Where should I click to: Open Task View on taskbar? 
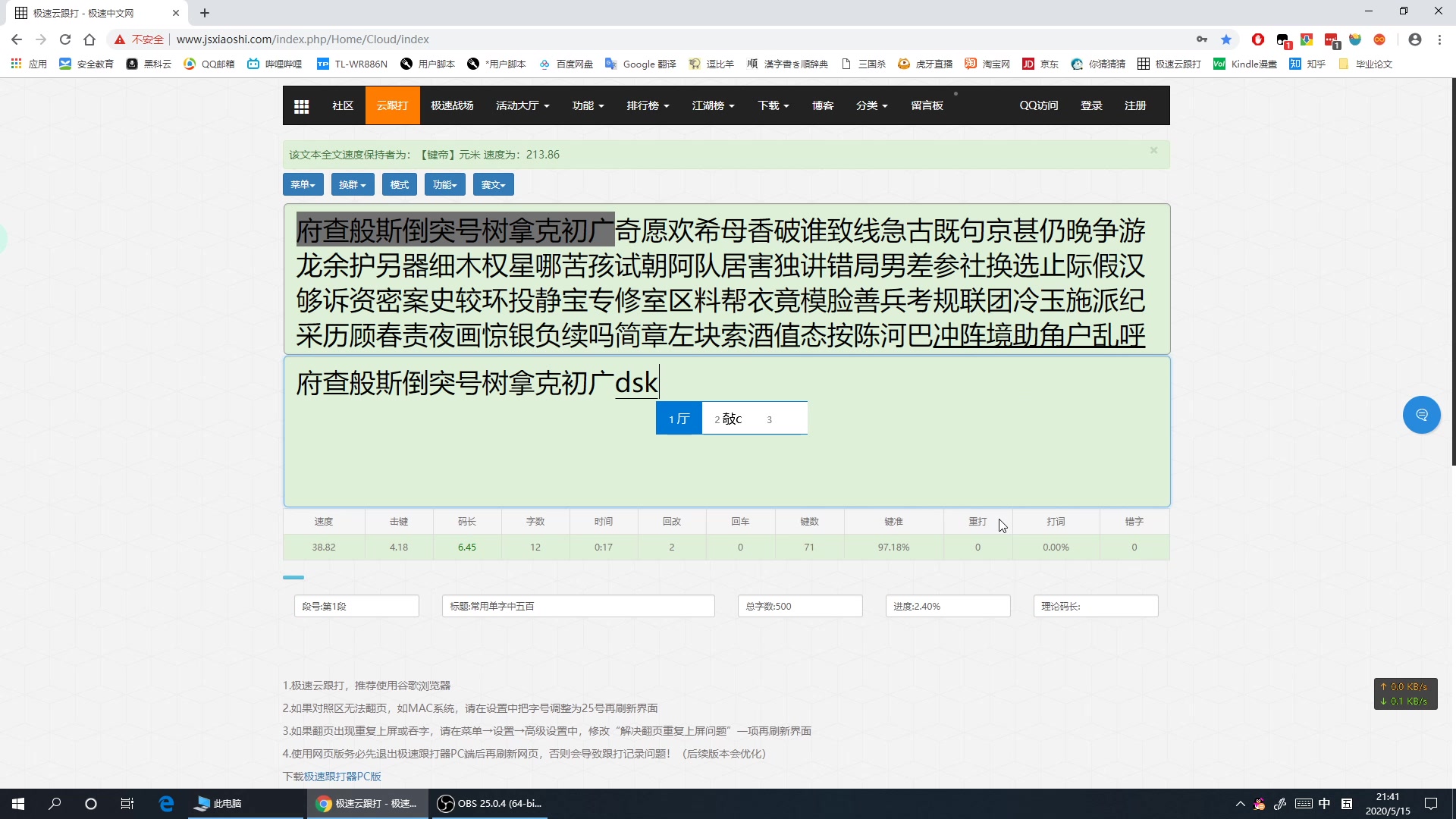127,804
